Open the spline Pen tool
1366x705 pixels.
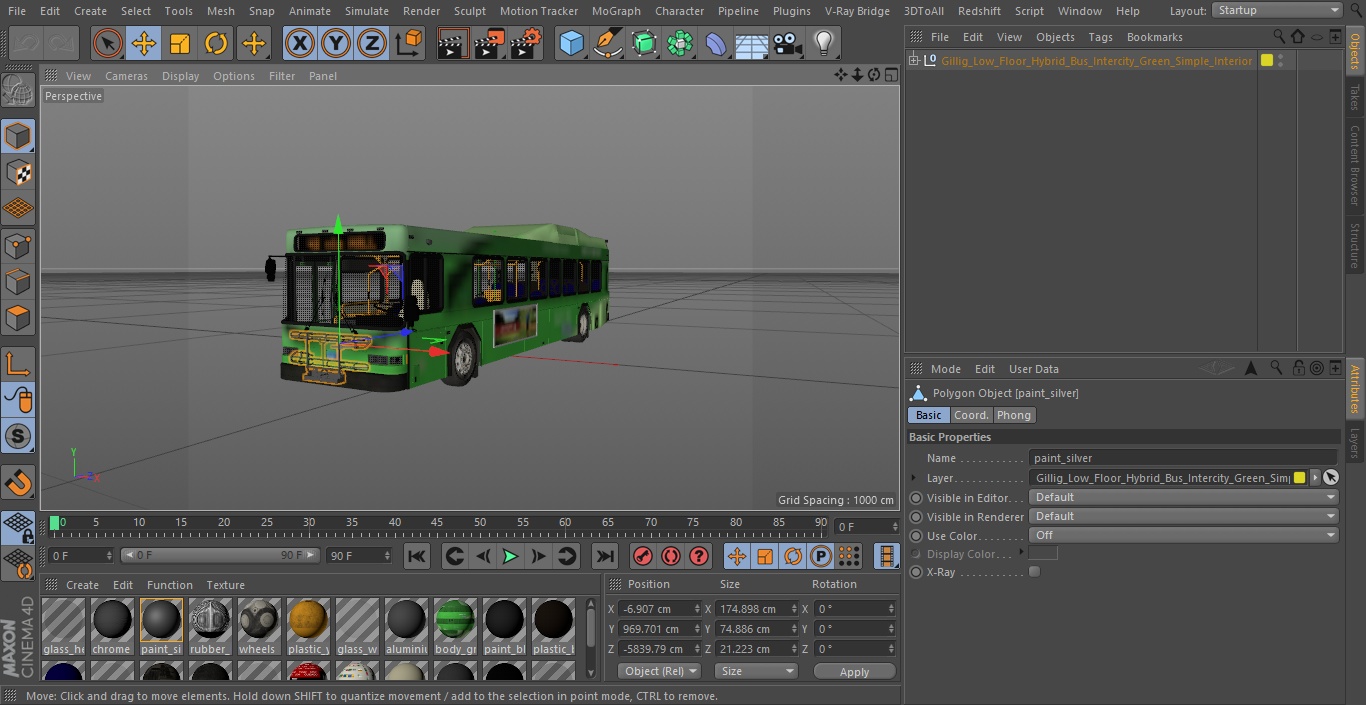(607, 43)
